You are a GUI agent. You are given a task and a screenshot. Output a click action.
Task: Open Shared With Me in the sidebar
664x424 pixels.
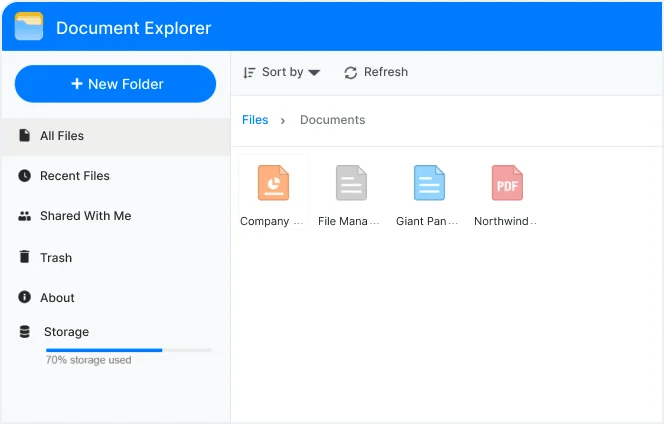pyautogui.click(x=116, y=216)
